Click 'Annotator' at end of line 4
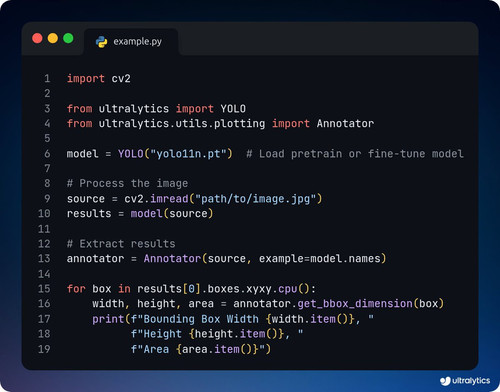 (x=345, y=124)
